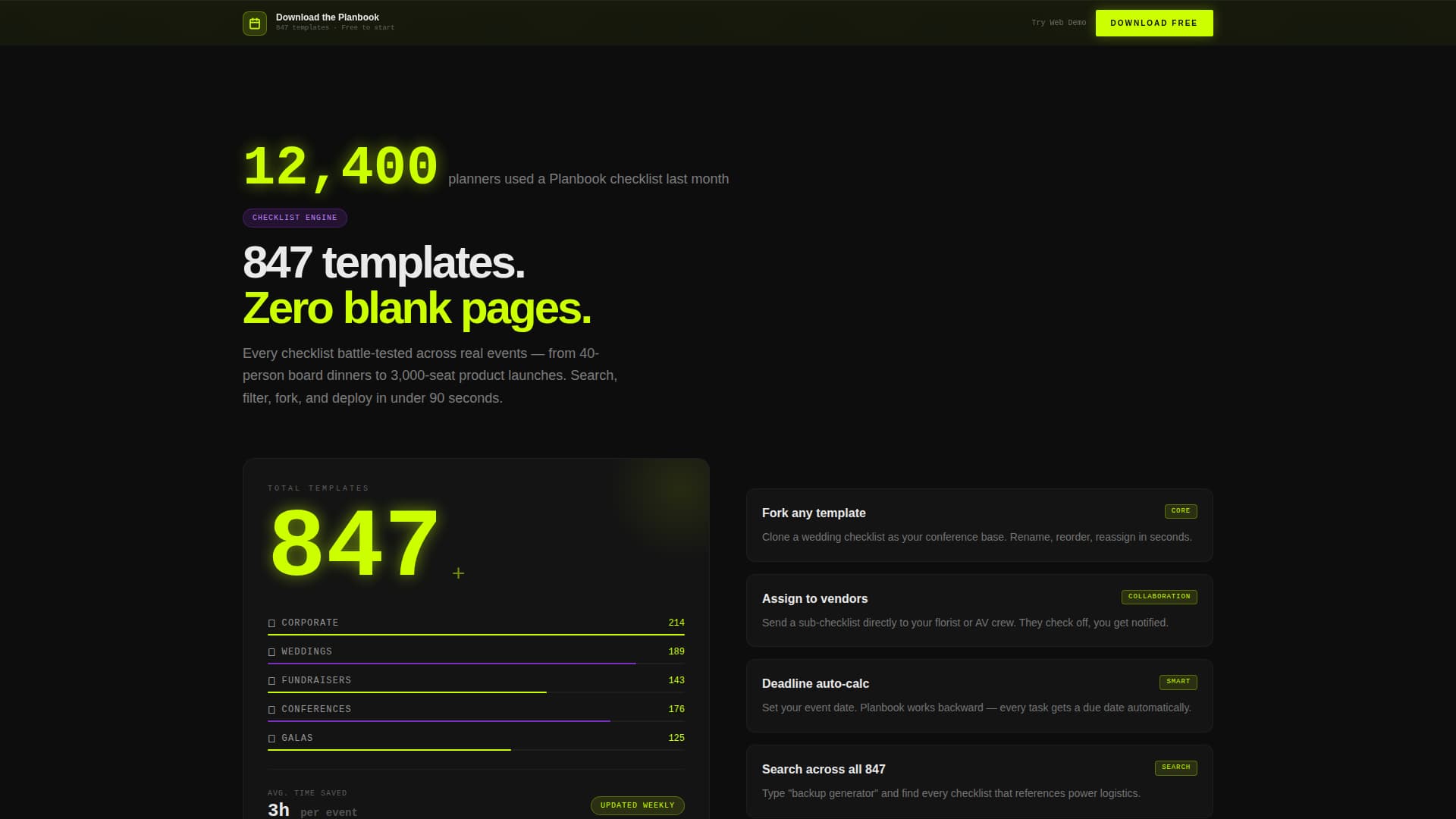Viewport: 1456px width, 819px height.
Task: Click the Download the Planbook title
Action: [328, 17]
